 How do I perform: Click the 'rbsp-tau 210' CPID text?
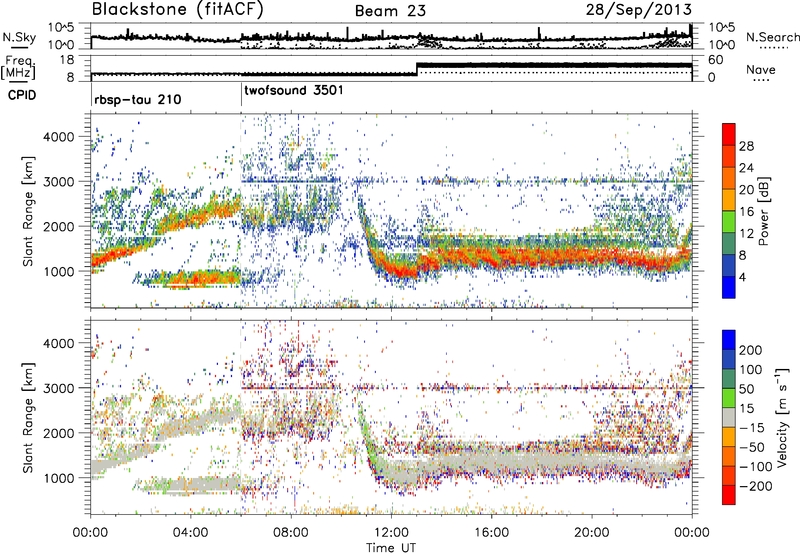[138, 99]
